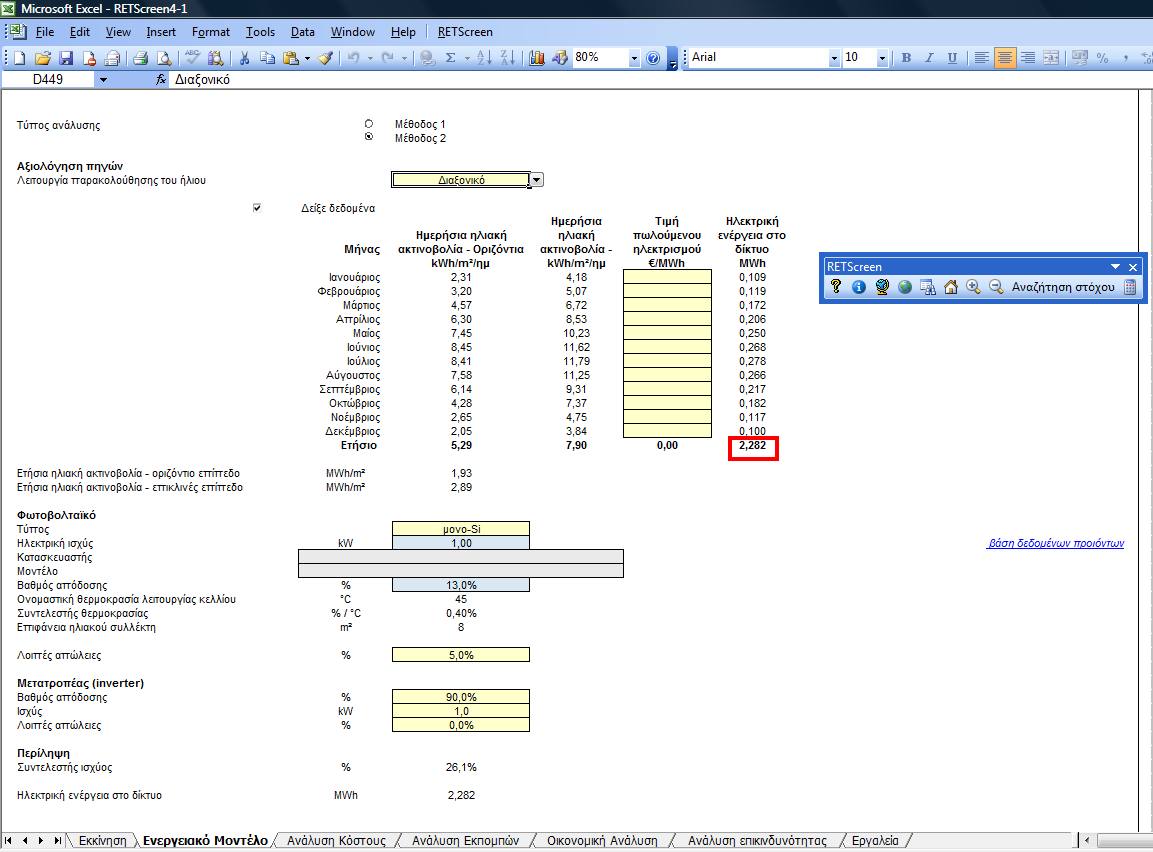The height and width of the screenshot is (852, 1153).
Task: Select the μονο-Si PV type cell
Action: coord(461,529)
